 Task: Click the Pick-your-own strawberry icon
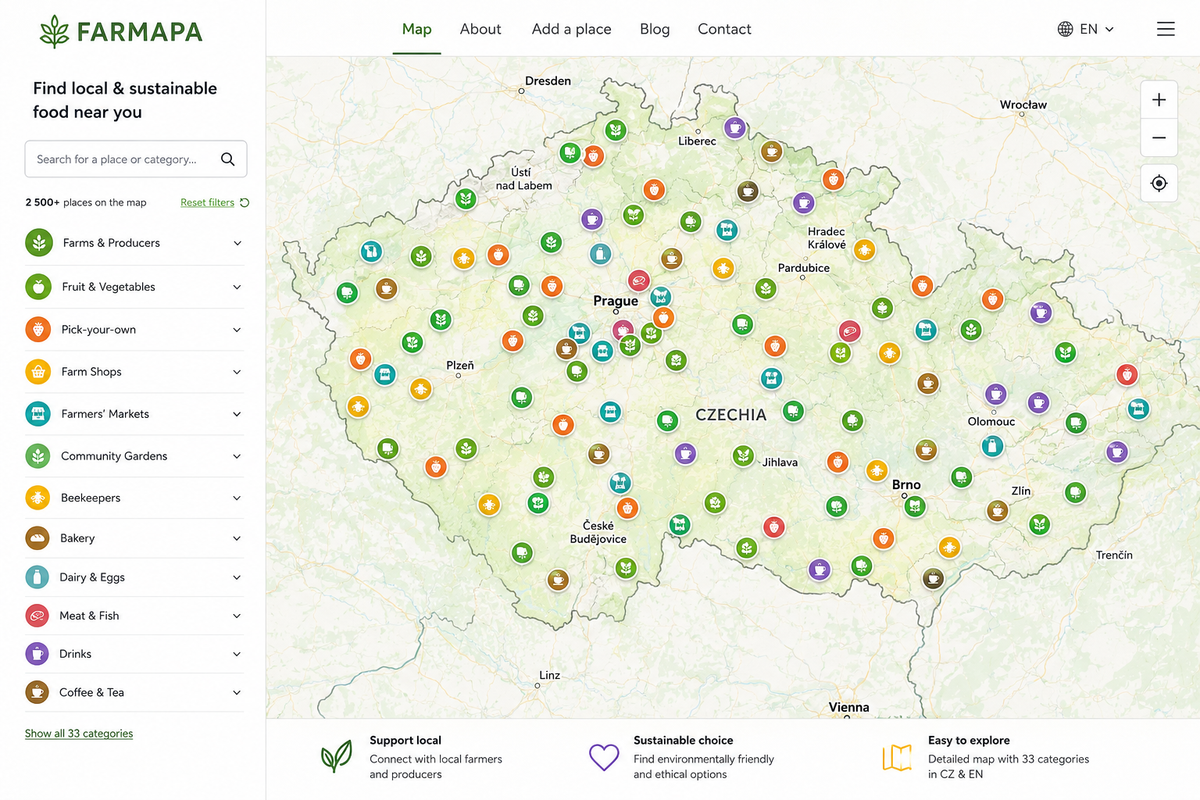38,329
